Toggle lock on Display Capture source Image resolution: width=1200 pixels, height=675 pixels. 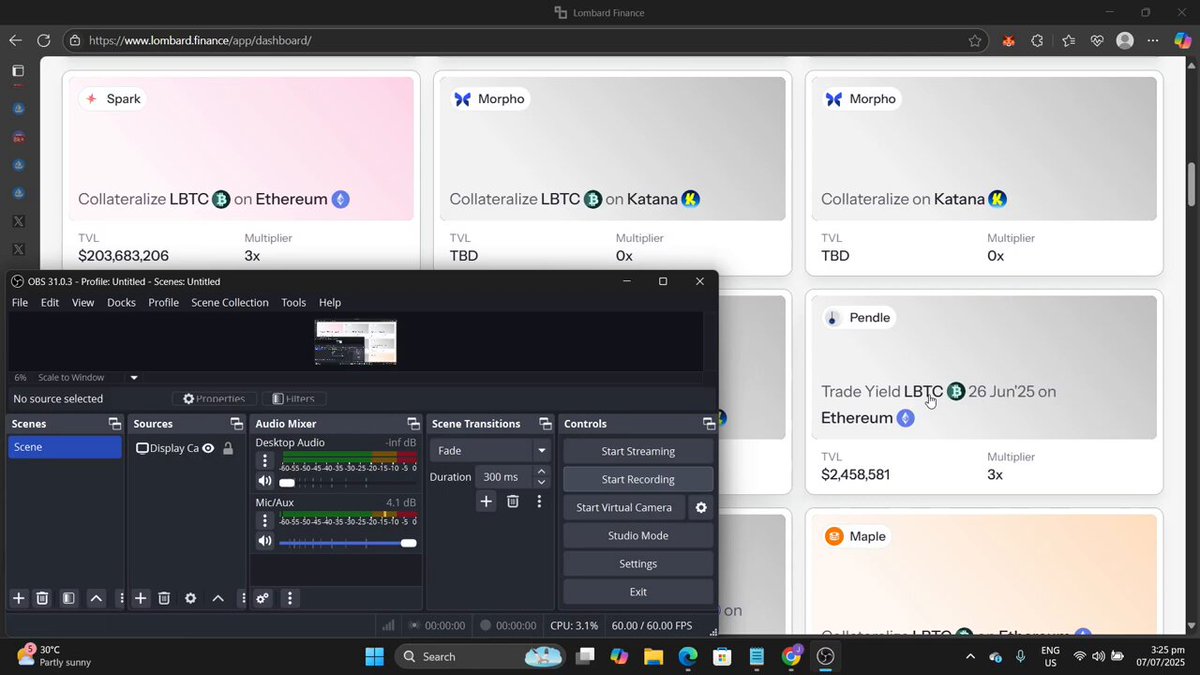(x=228, y=448)
